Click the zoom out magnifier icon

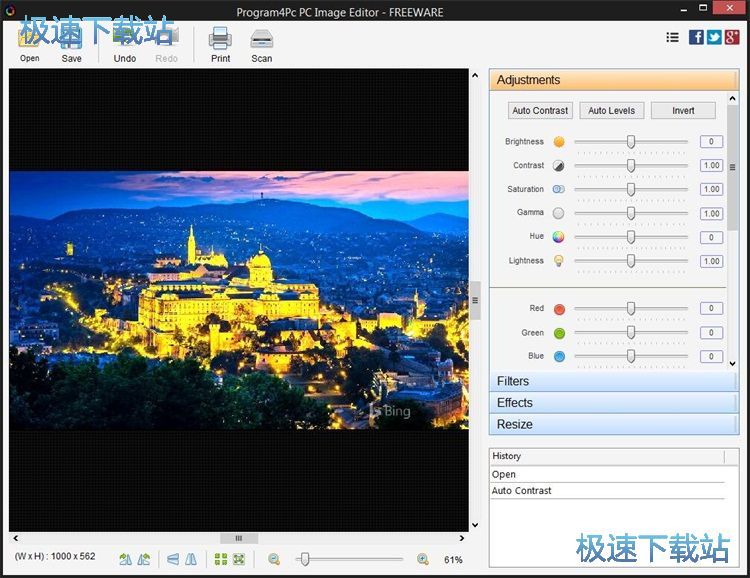(x=274, y=560)
